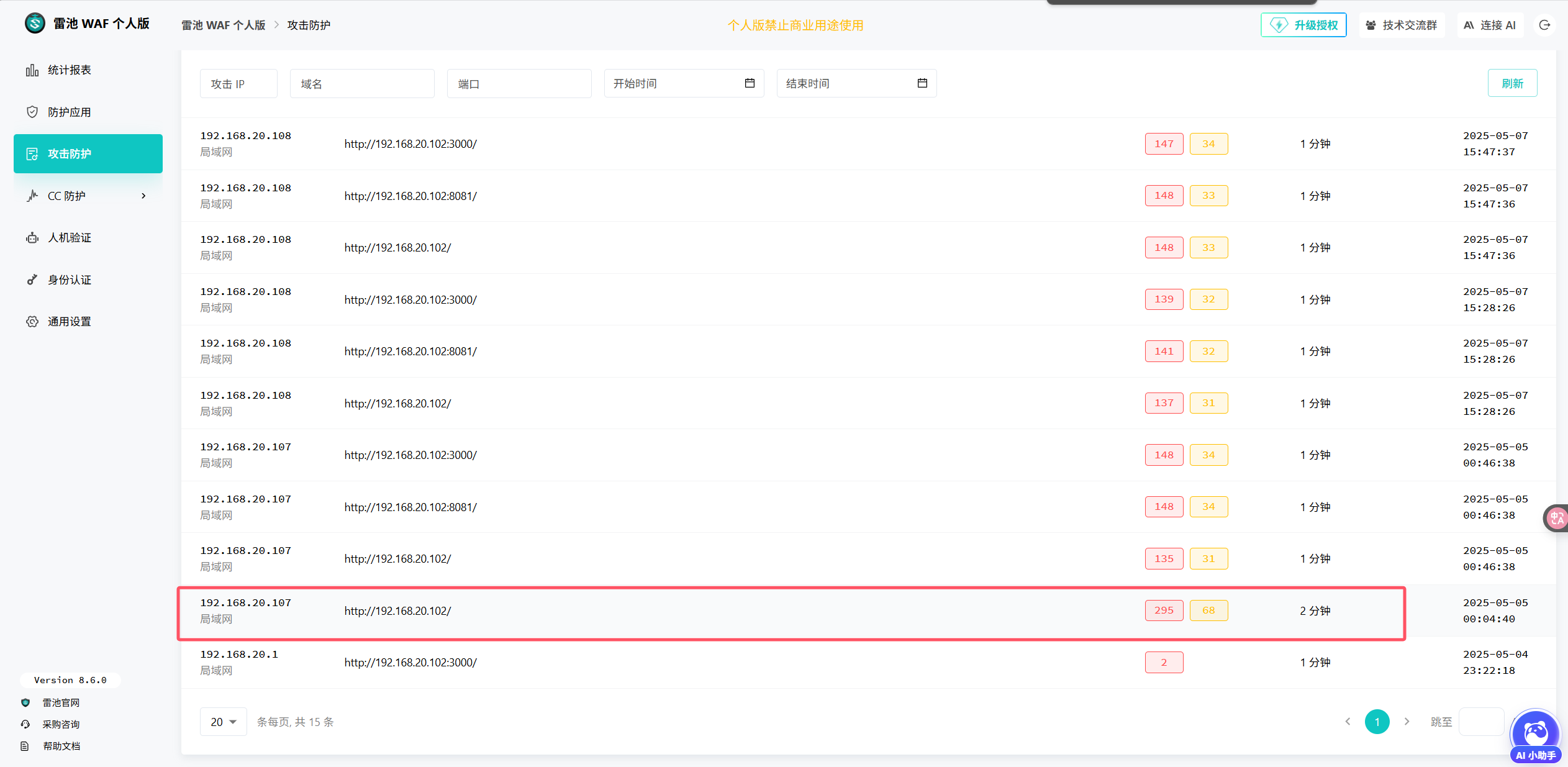Click the 连接 AI button

pos(1490,25)
